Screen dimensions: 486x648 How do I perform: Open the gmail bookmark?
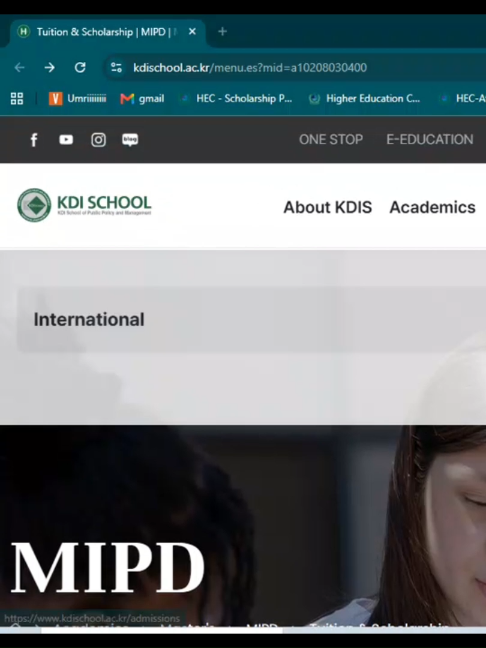tap(142, 98)
